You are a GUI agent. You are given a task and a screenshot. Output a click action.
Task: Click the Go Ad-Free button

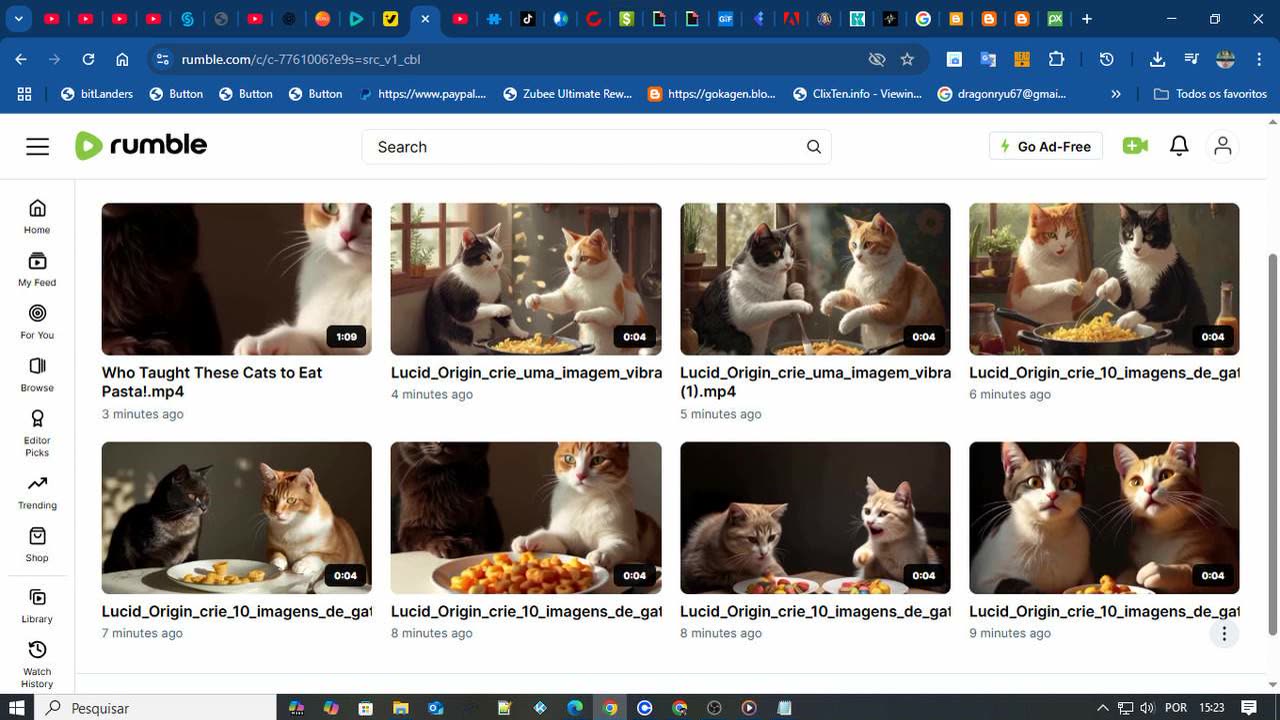tap(1045, 146)
